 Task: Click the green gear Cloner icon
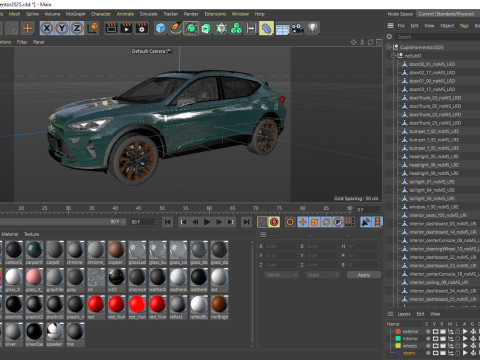[x=221, y=28]
